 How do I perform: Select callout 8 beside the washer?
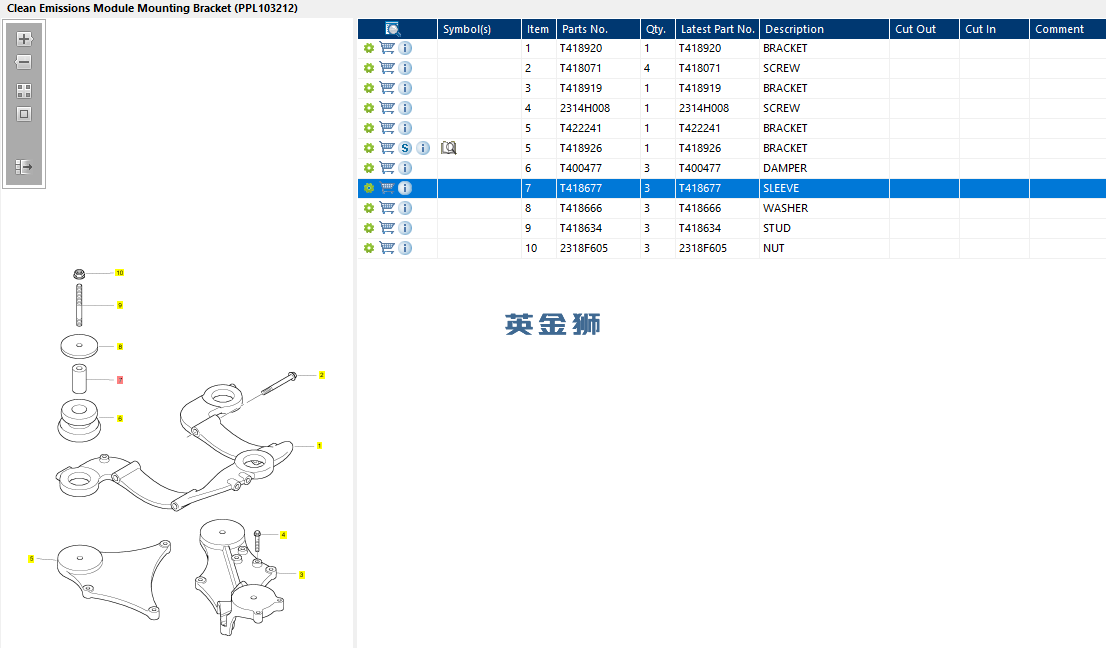(x=120, y=346)
